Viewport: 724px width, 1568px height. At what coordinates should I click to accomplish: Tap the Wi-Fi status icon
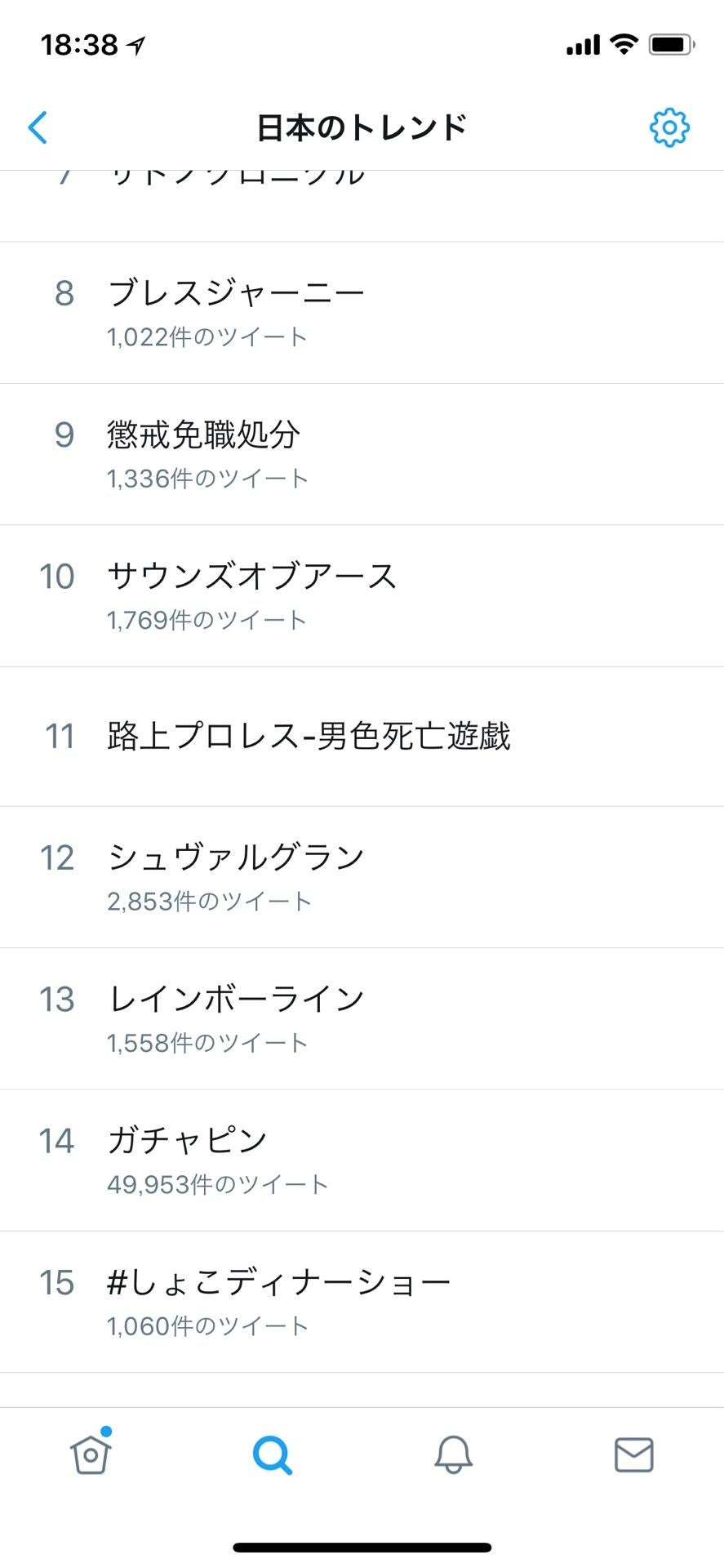(624, 44)
